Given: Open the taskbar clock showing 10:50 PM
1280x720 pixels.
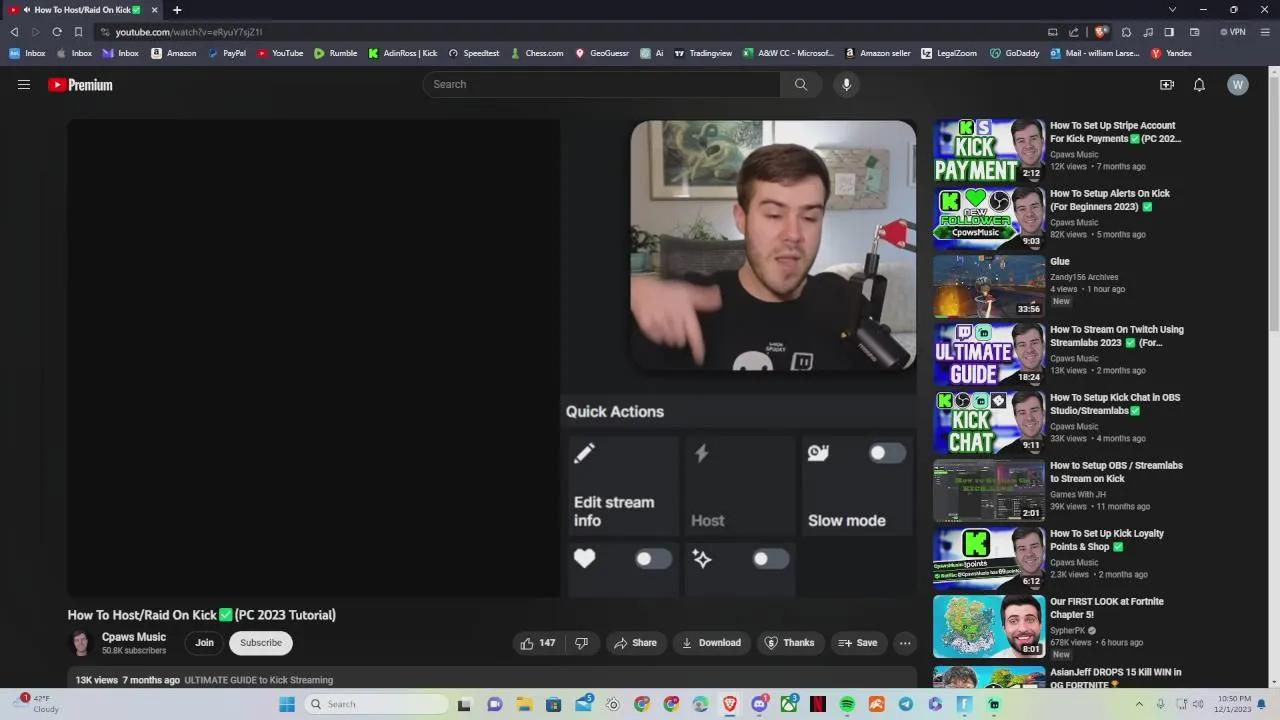Looking at the screenshot, I should pyautogui.click(x=1226, y=704).
